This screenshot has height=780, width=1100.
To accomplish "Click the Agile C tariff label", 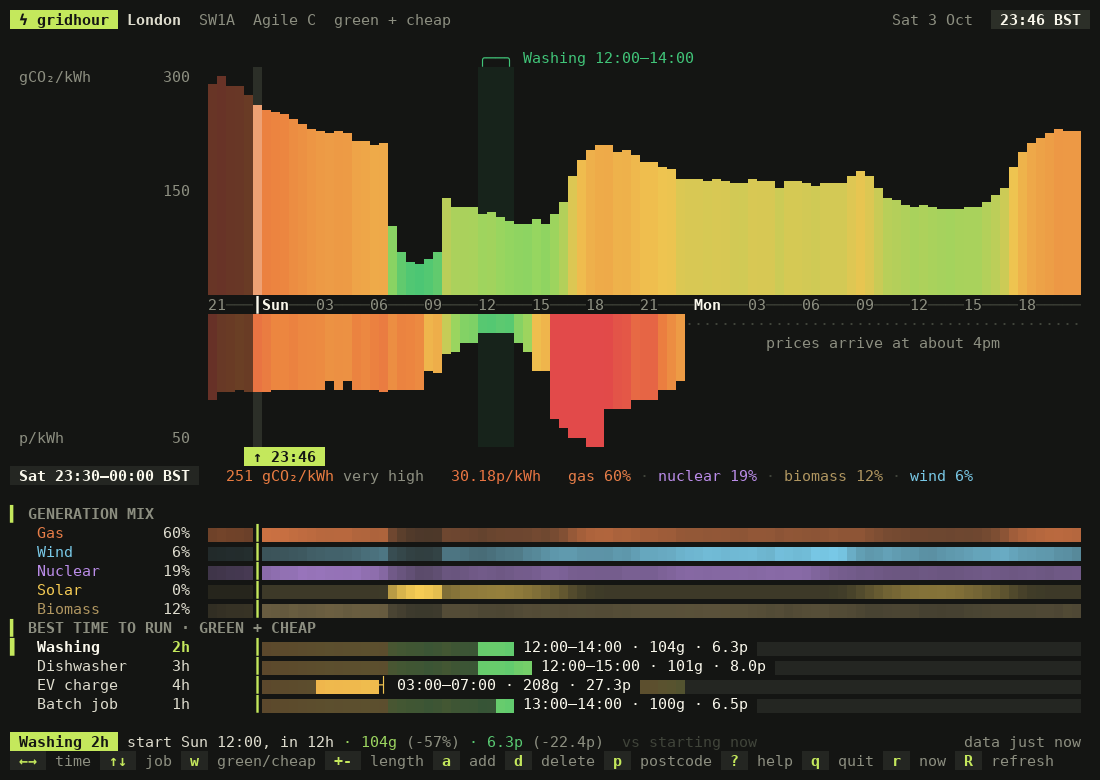I will tap(284, 20).
